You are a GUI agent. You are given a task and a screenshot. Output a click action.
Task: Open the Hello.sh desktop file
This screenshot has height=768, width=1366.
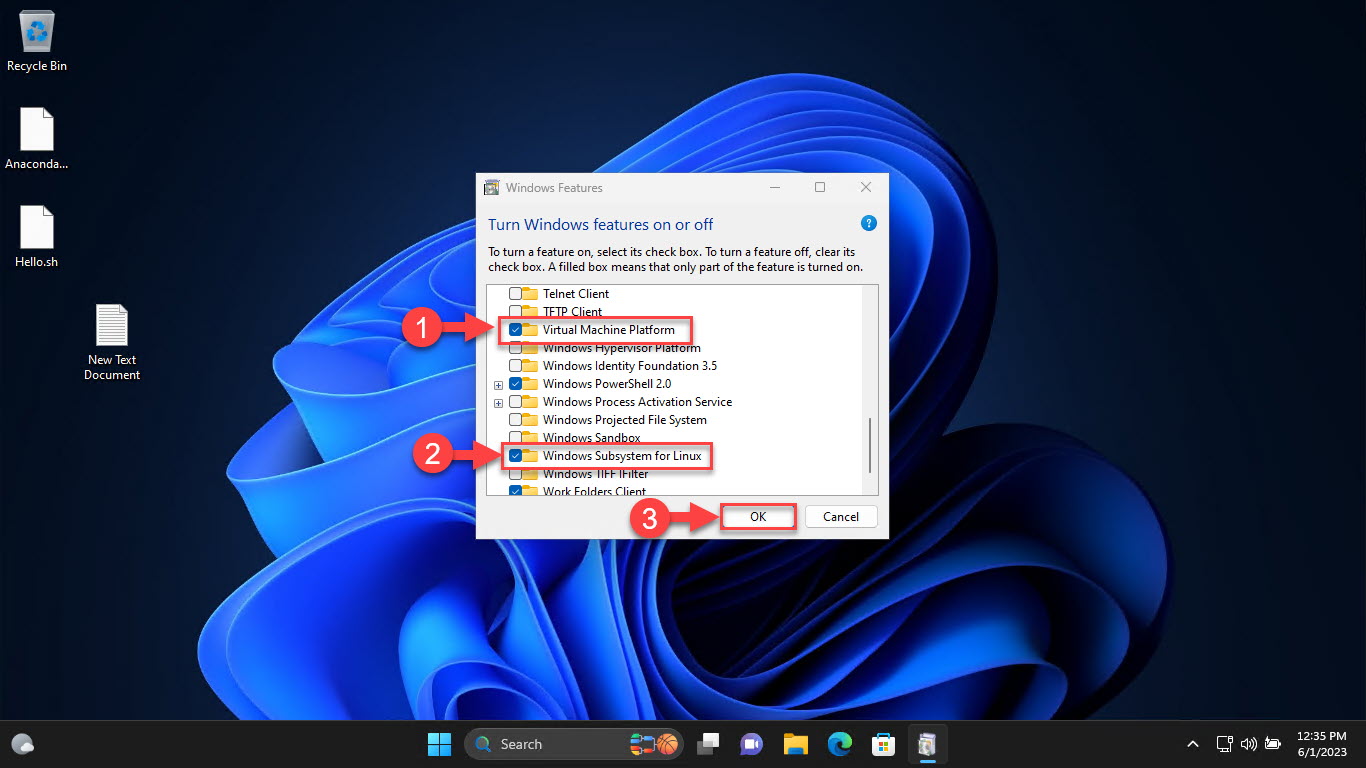[36, 225]
